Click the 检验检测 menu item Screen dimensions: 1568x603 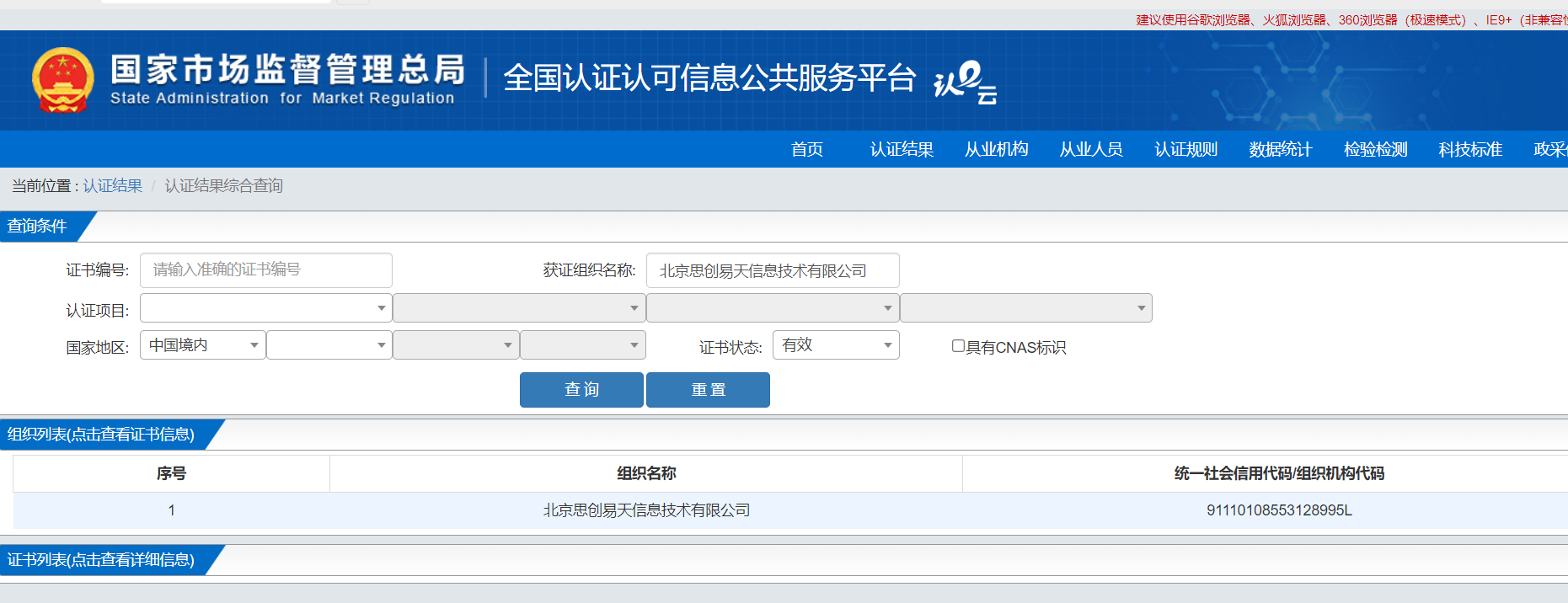[1375, 149]
